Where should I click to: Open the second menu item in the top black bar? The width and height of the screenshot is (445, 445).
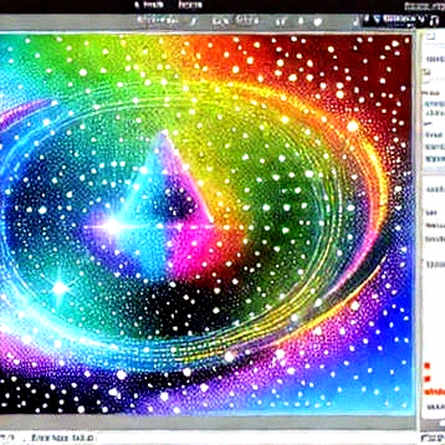(190, 5)
